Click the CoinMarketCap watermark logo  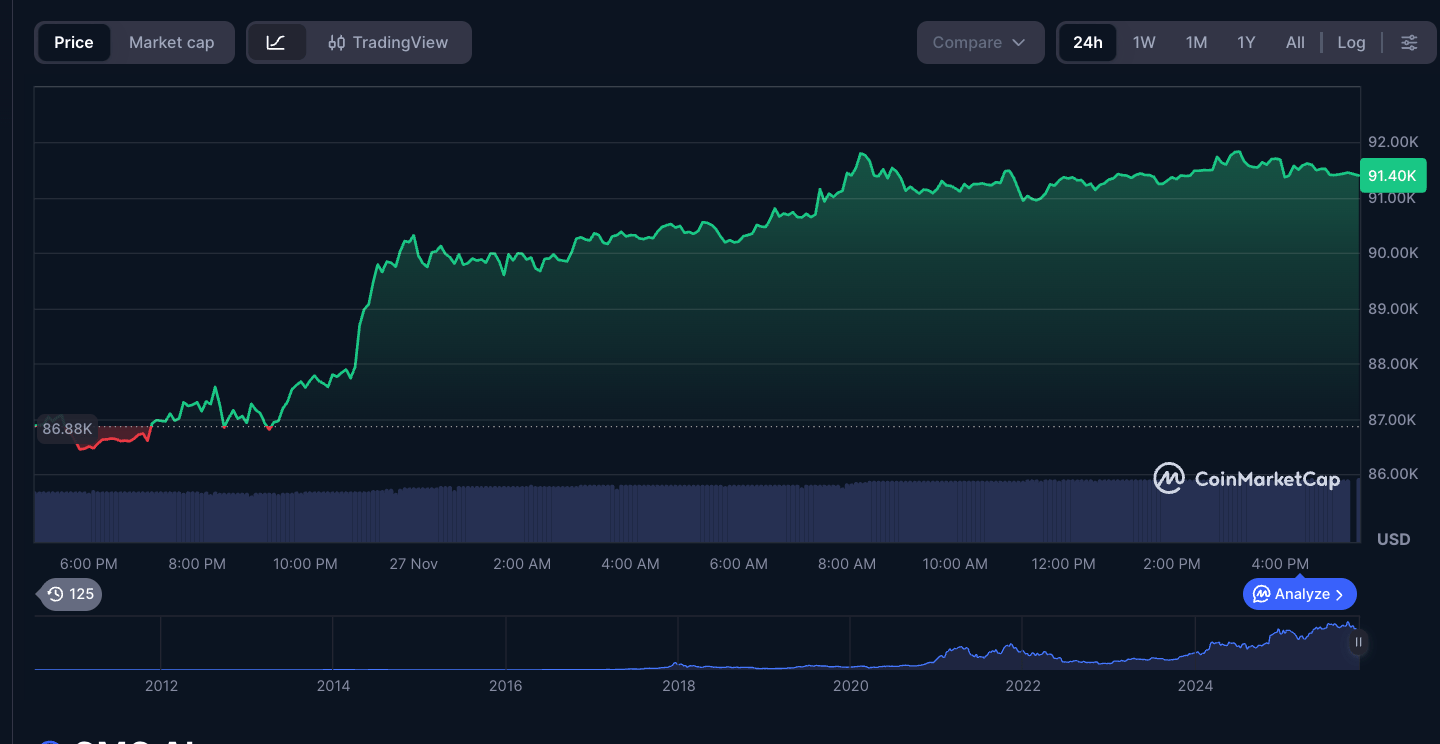tap(1168, 479)
